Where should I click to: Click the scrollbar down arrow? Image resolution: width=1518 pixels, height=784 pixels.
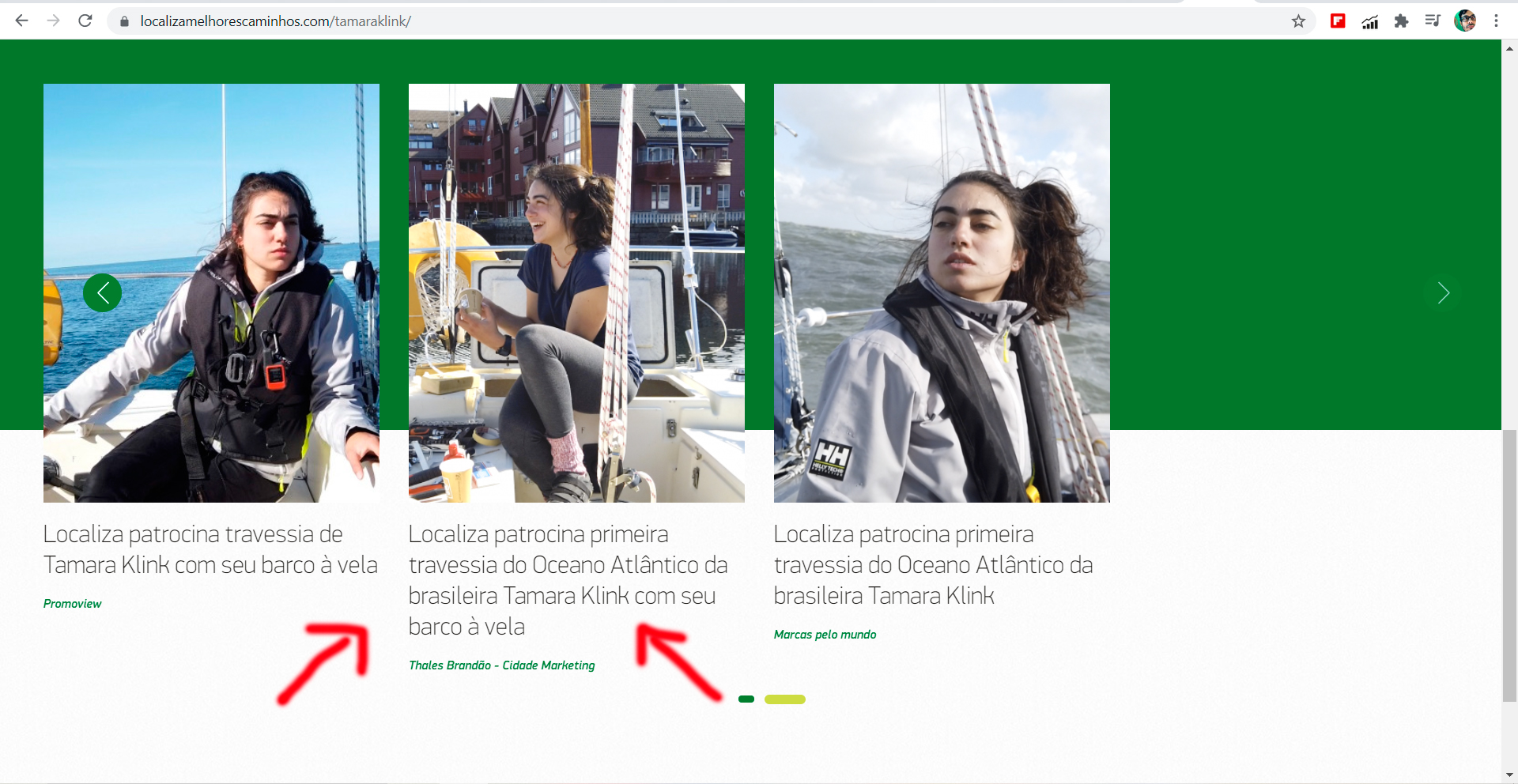1509,775
